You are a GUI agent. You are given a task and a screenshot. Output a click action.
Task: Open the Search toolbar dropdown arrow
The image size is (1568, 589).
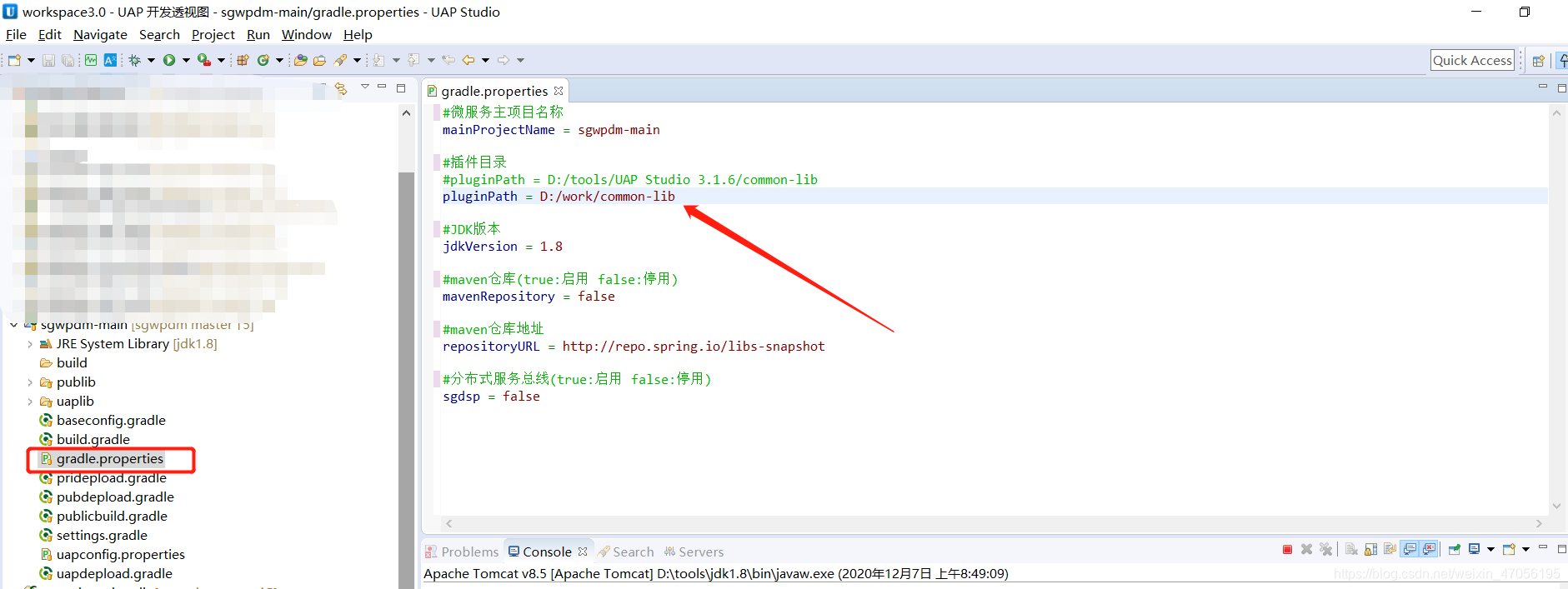(357, 60)
